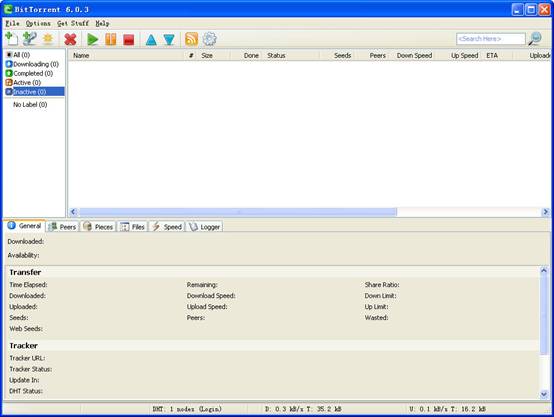Switch to the Files tab

[x=132, y=227]
